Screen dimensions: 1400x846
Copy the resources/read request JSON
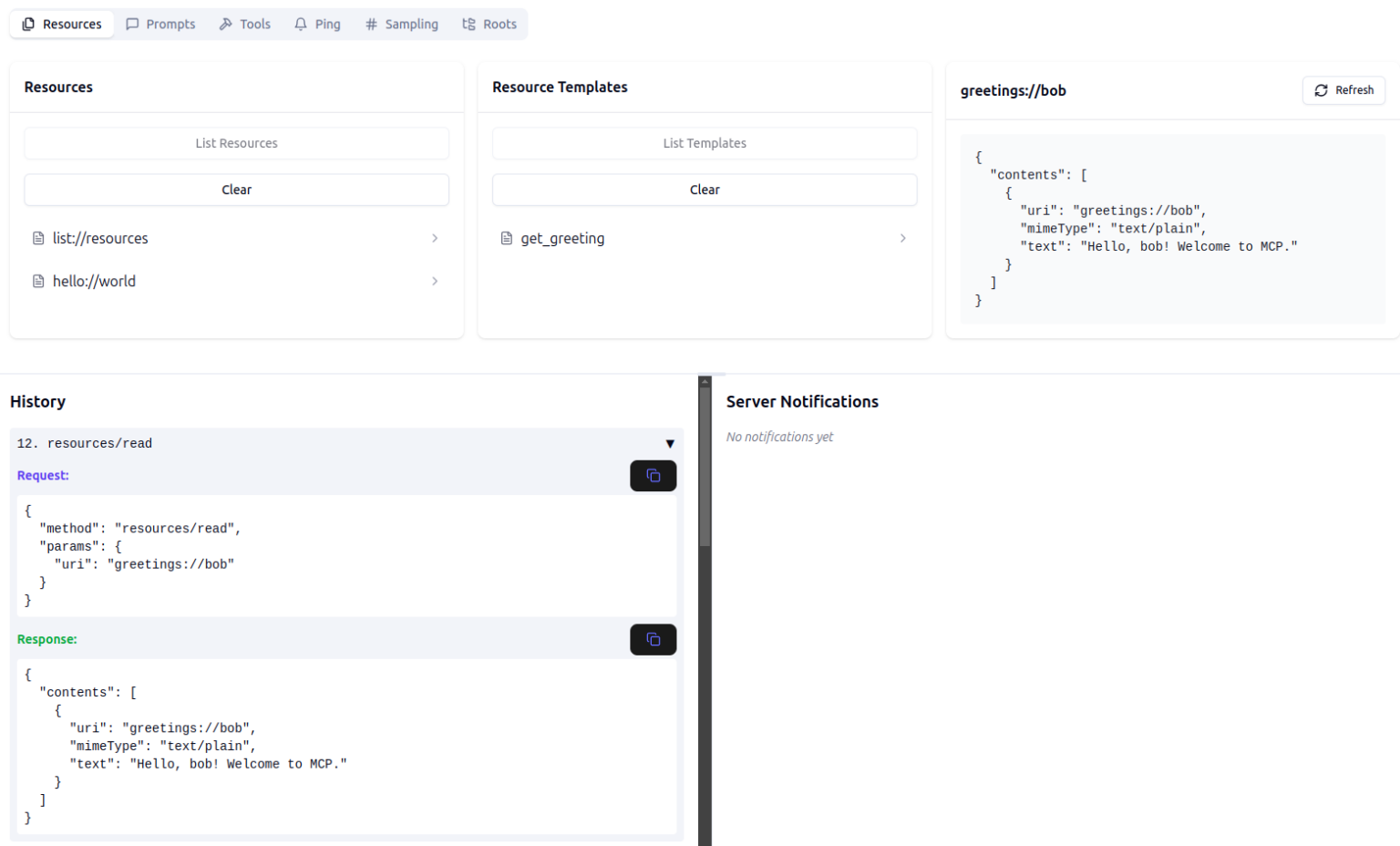[x=653, y=475]
